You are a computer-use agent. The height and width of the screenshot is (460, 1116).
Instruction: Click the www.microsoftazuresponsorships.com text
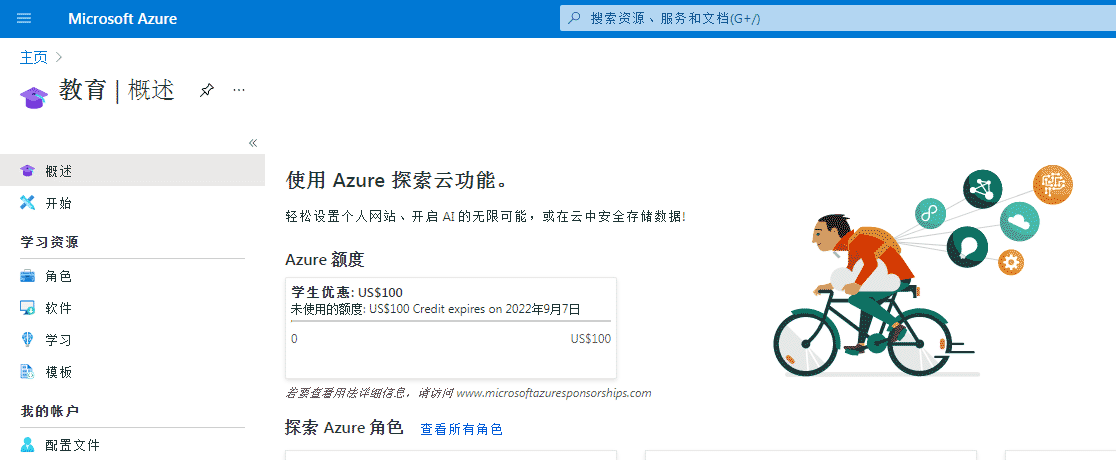pos(554,393)
